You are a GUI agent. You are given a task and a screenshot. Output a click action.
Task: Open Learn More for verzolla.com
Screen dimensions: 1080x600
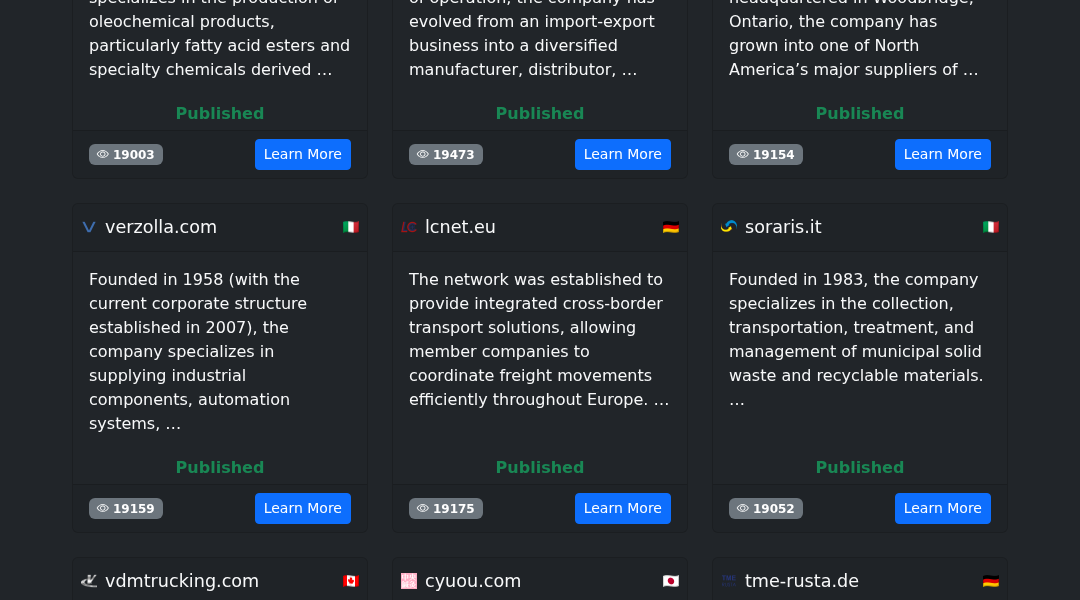tap(302, 508)
